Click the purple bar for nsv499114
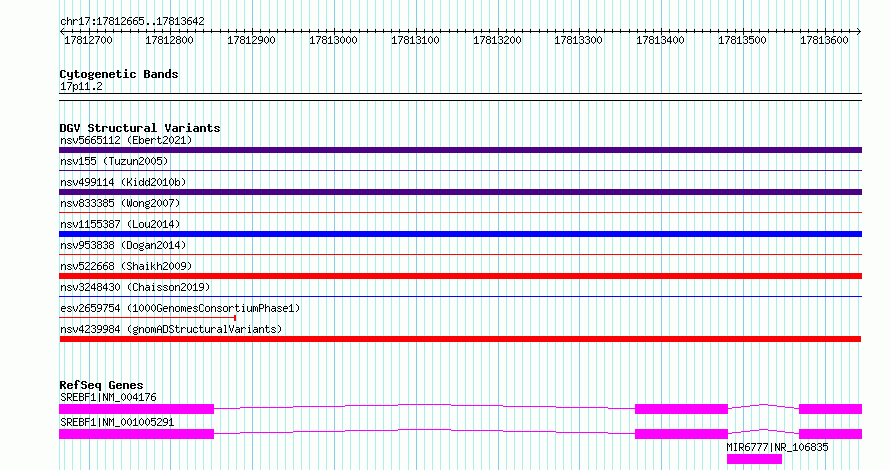The image size is (890, 470). click(460, 192)
